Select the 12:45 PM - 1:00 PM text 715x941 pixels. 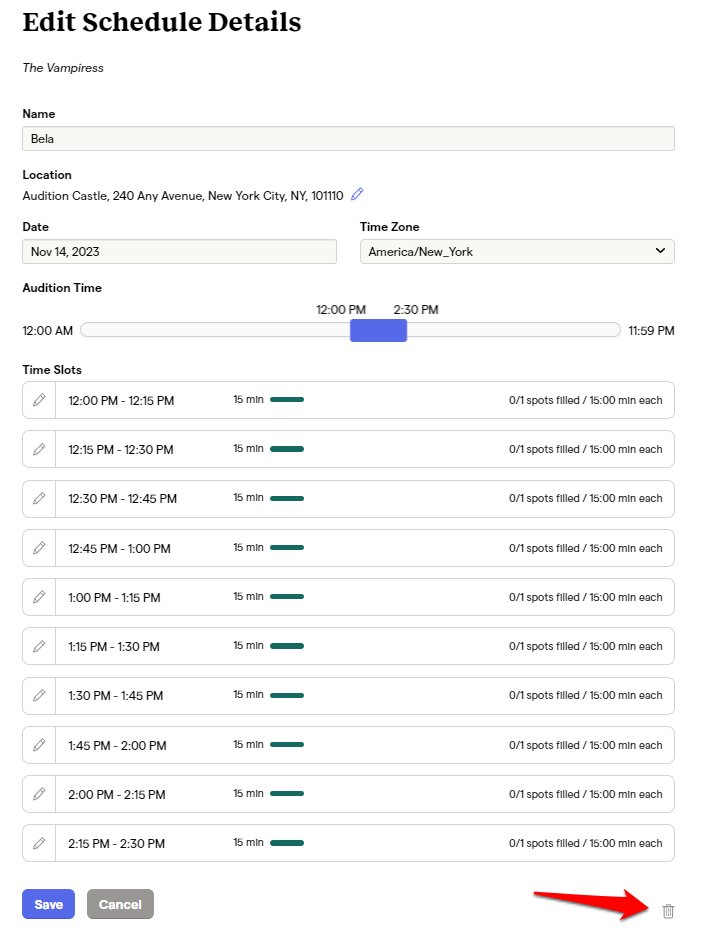pos(119,549)
